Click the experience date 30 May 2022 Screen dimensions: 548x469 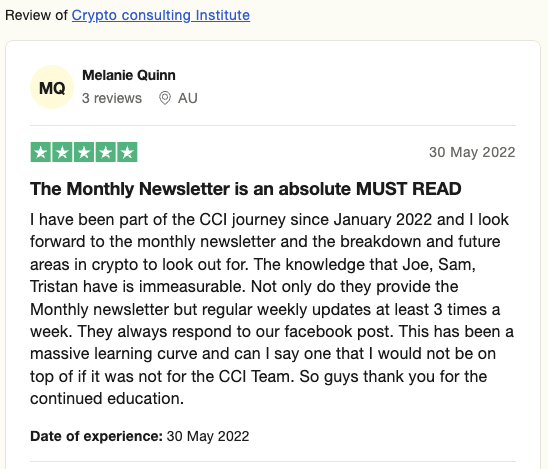(x=208, y=436)
